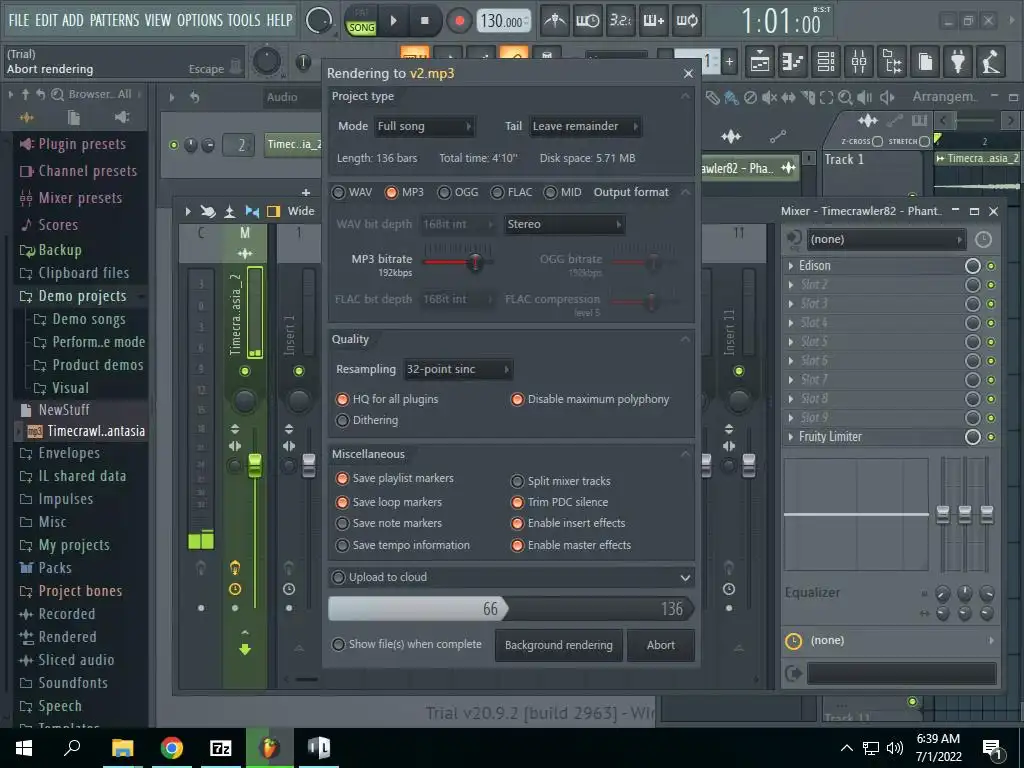1024x768 pixels.
Task: Close the Rendering dialog
Action: point(688,73)
